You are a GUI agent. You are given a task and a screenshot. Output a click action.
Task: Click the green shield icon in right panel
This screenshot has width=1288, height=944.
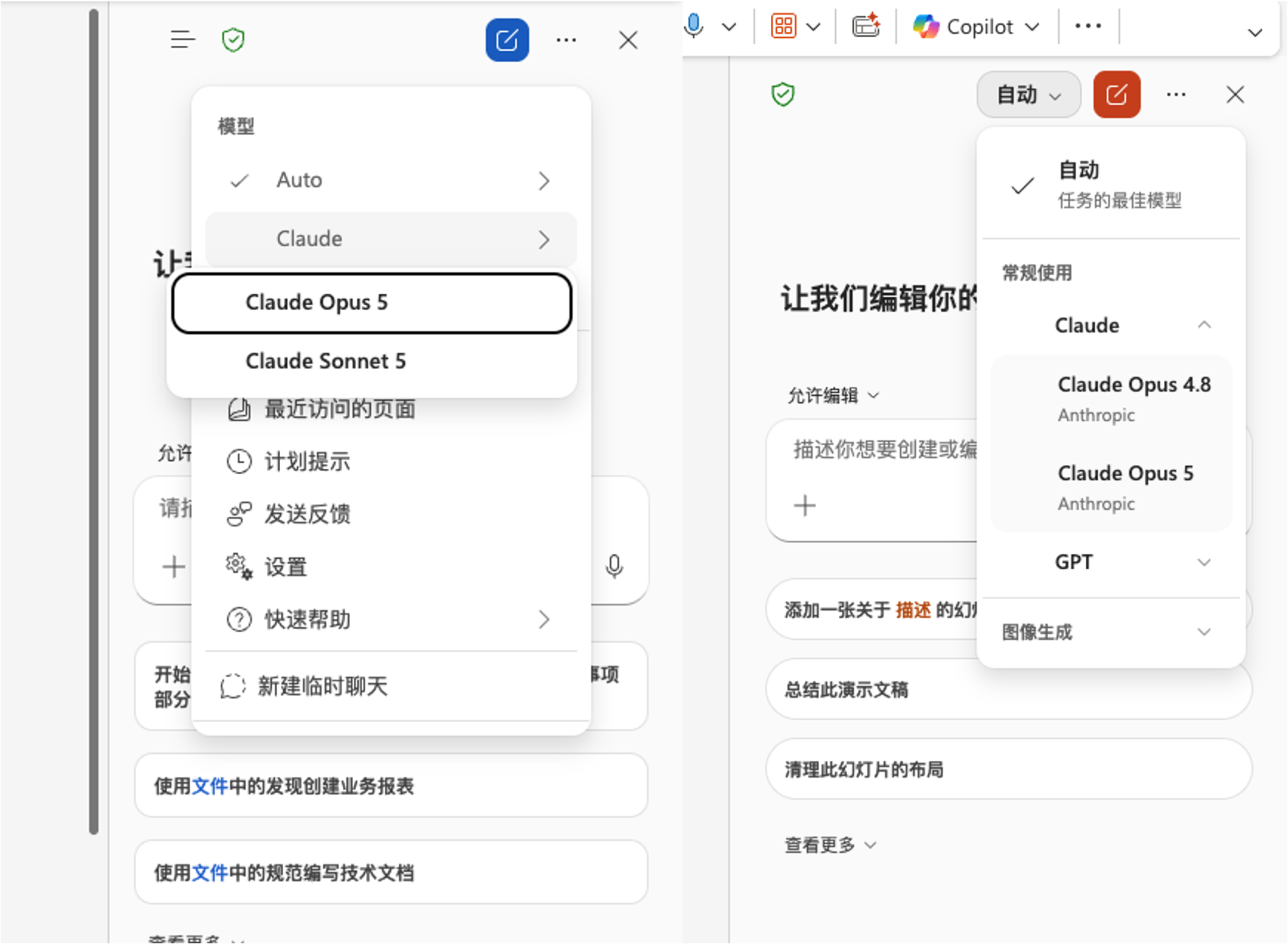tap(783, 94)
